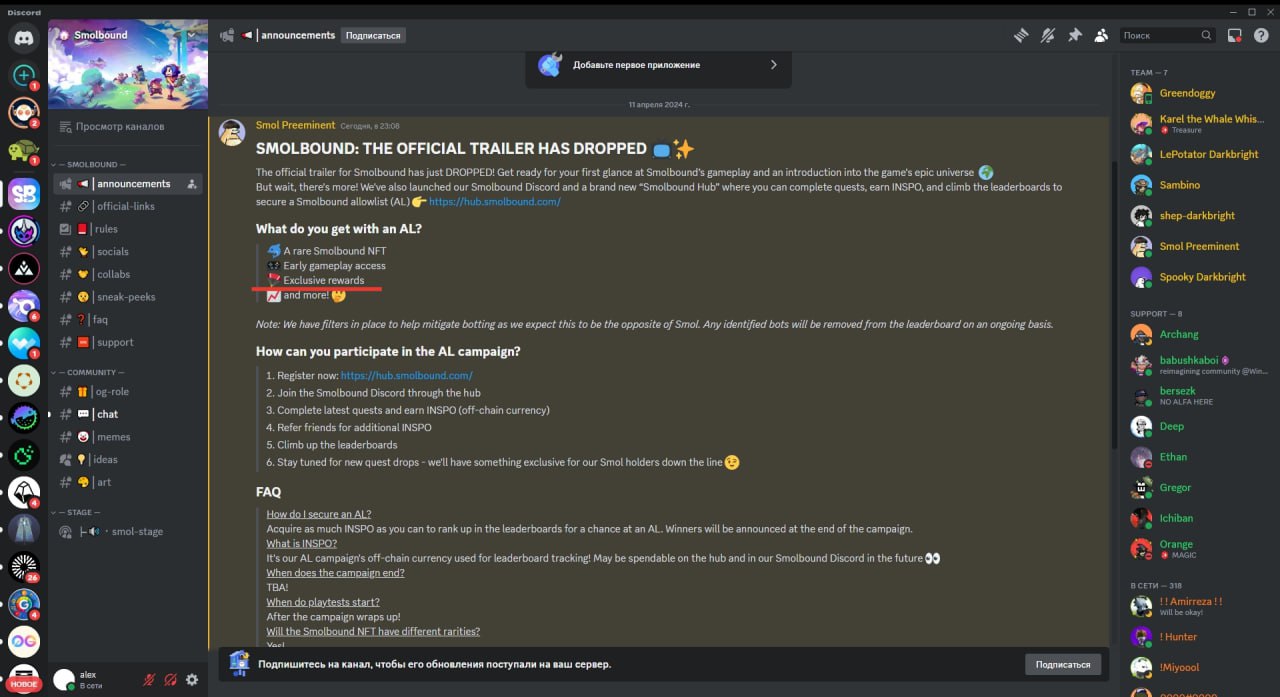
Task: Toggle headphone deafen in user panel
Action: (170, 680)
